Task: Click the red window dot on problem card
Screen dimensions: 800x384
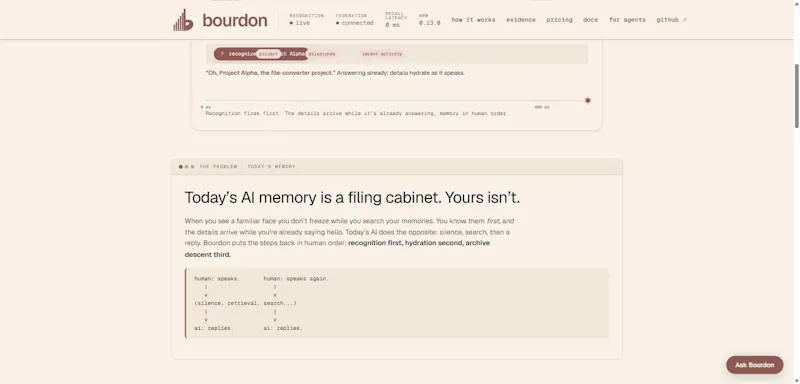Action: [181, 167]
